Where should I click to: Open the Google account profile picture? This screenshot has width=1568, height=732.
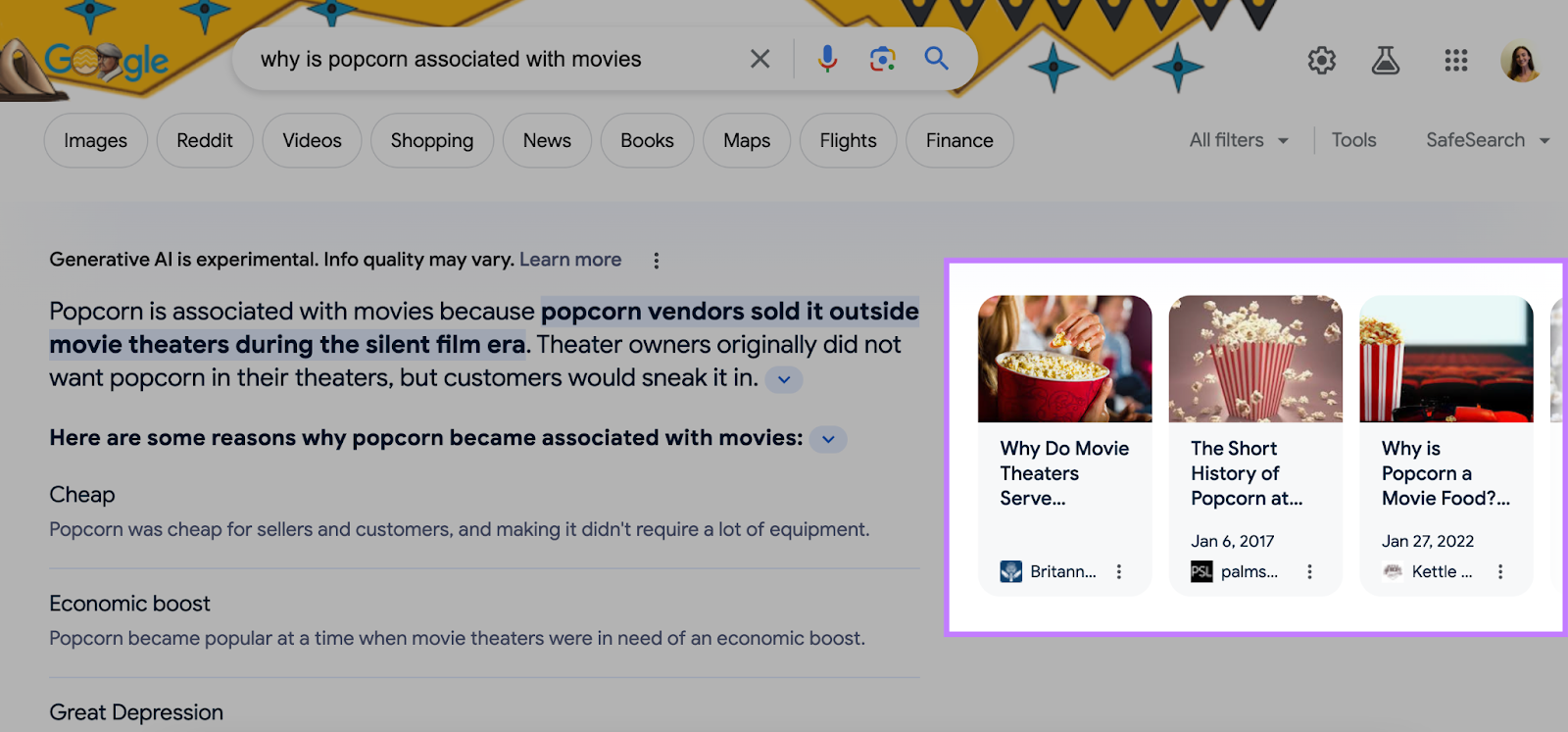(x=1520, y=62)
